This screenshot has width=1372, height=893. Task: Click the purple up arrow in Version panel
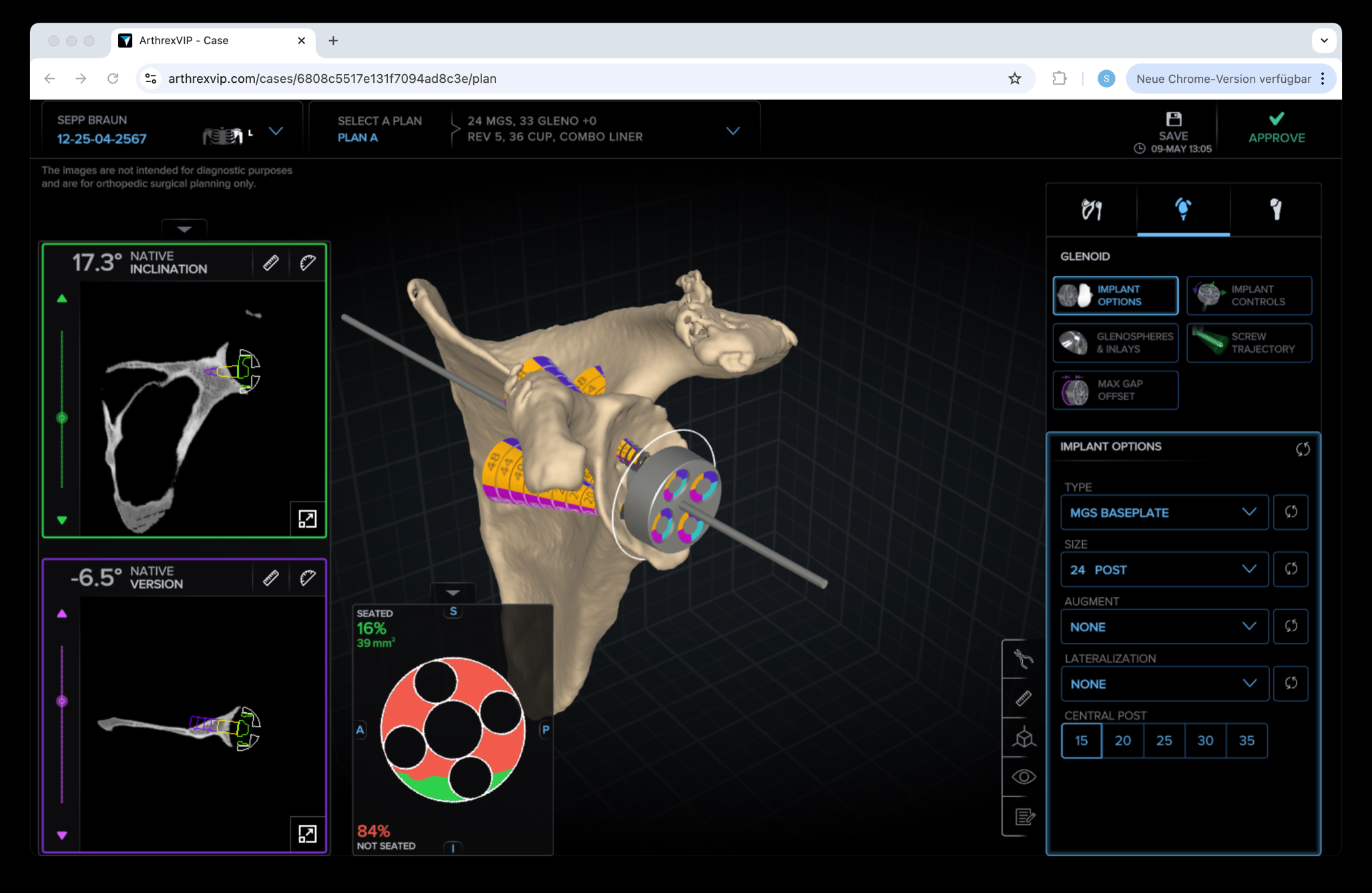point(62,613)
